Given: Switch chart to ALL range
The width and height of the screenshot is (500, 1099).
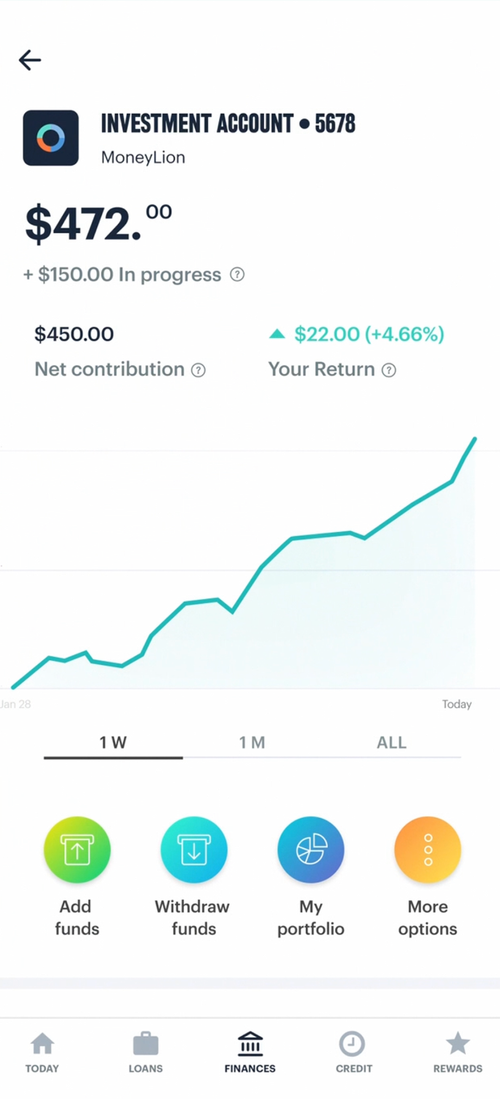Looking at the screenshot, I should 391,744.
